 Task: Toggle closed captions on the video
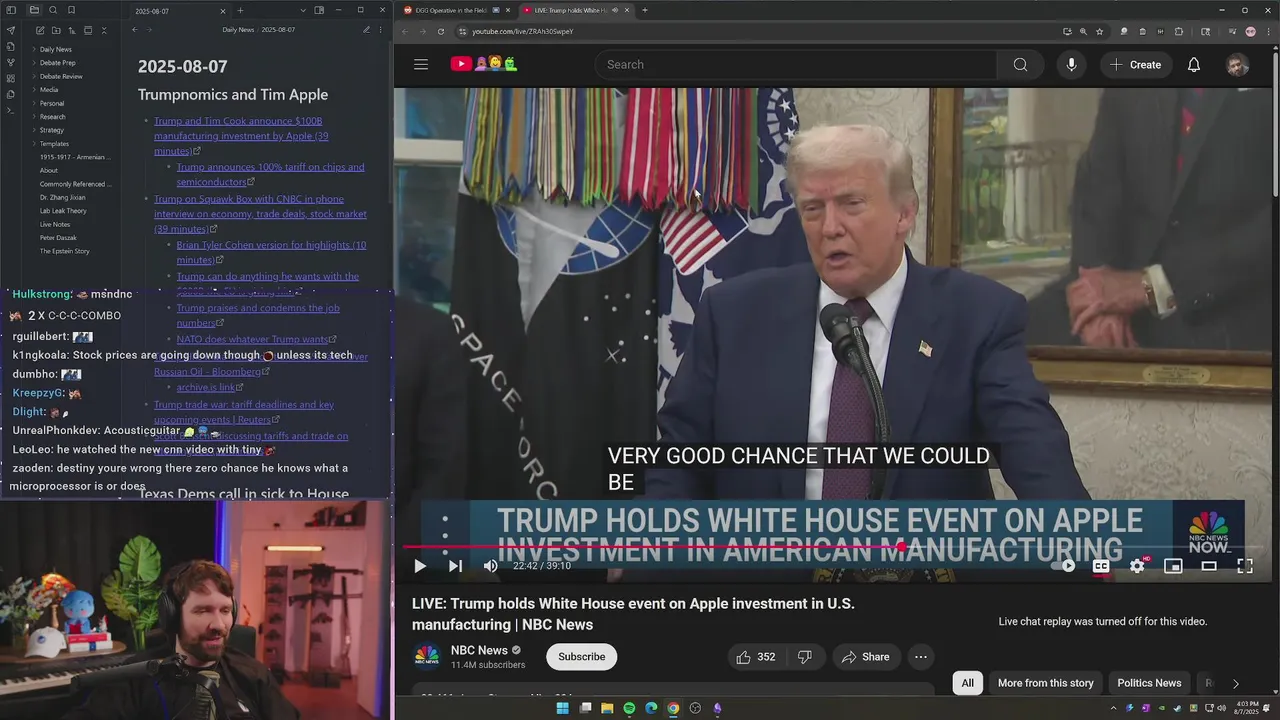click(1101, 566)
